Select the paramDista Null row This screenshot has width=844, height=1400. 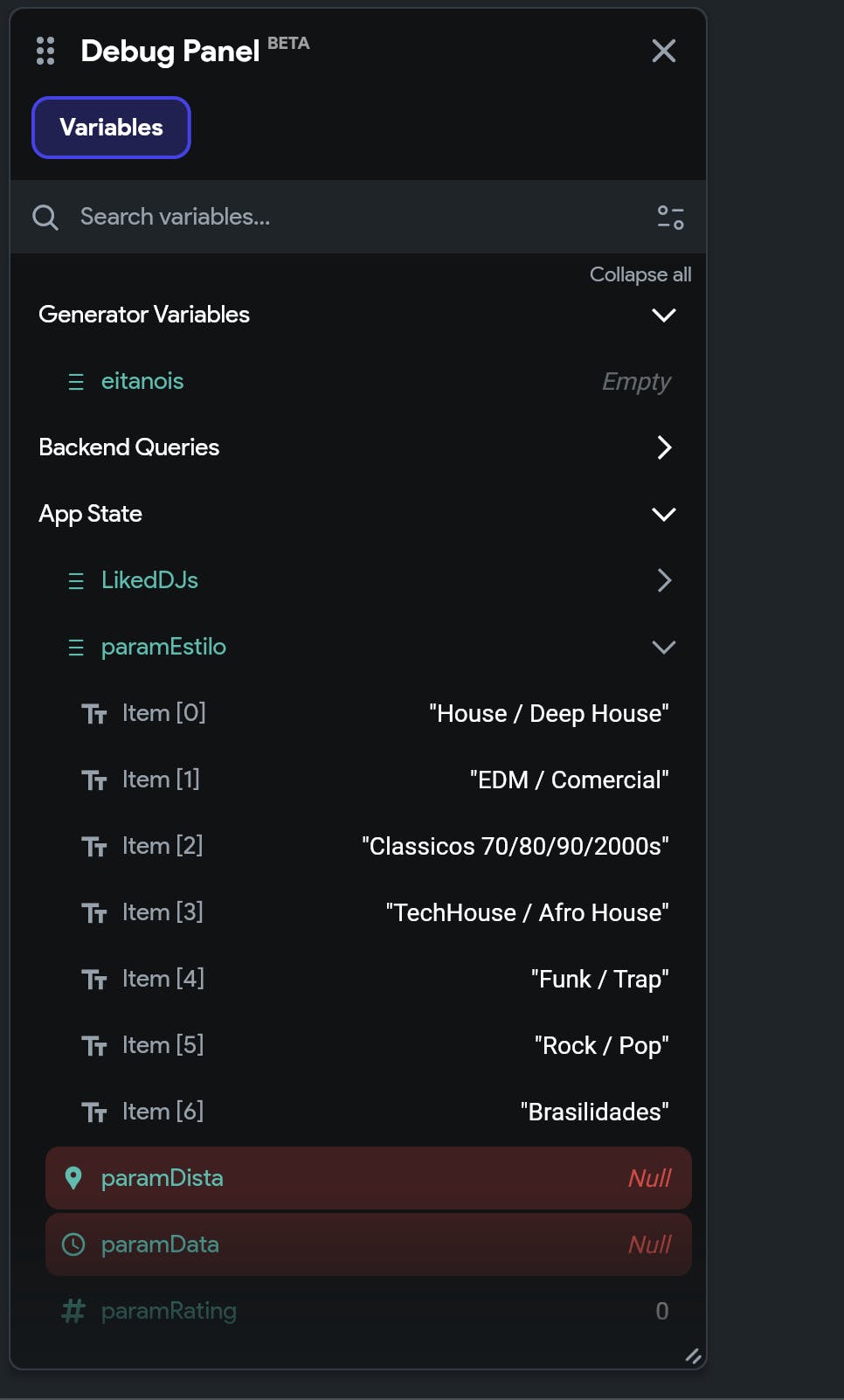[x=369, y=1178]
